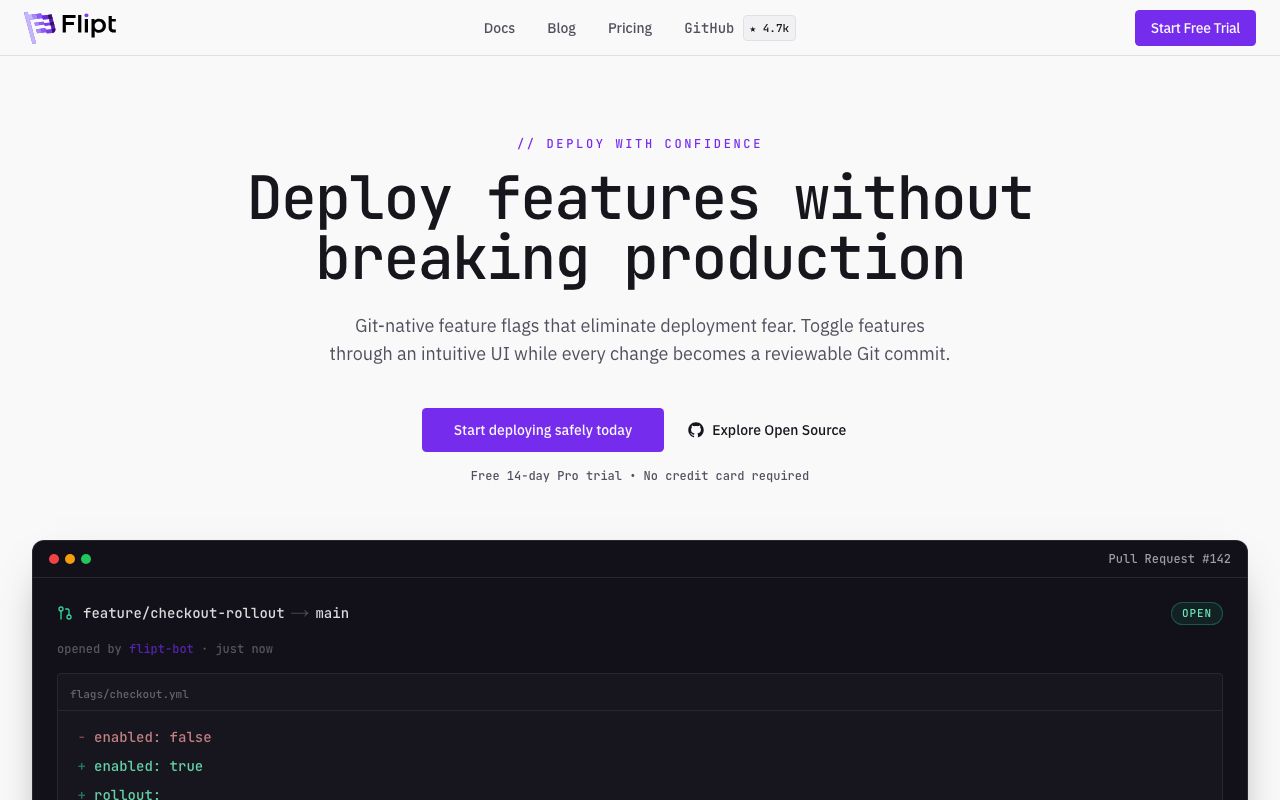Click the Git-native feature flags description paragraph
Screen dimensions: 1280x800
pyautogui.click(x=640, y=340)
